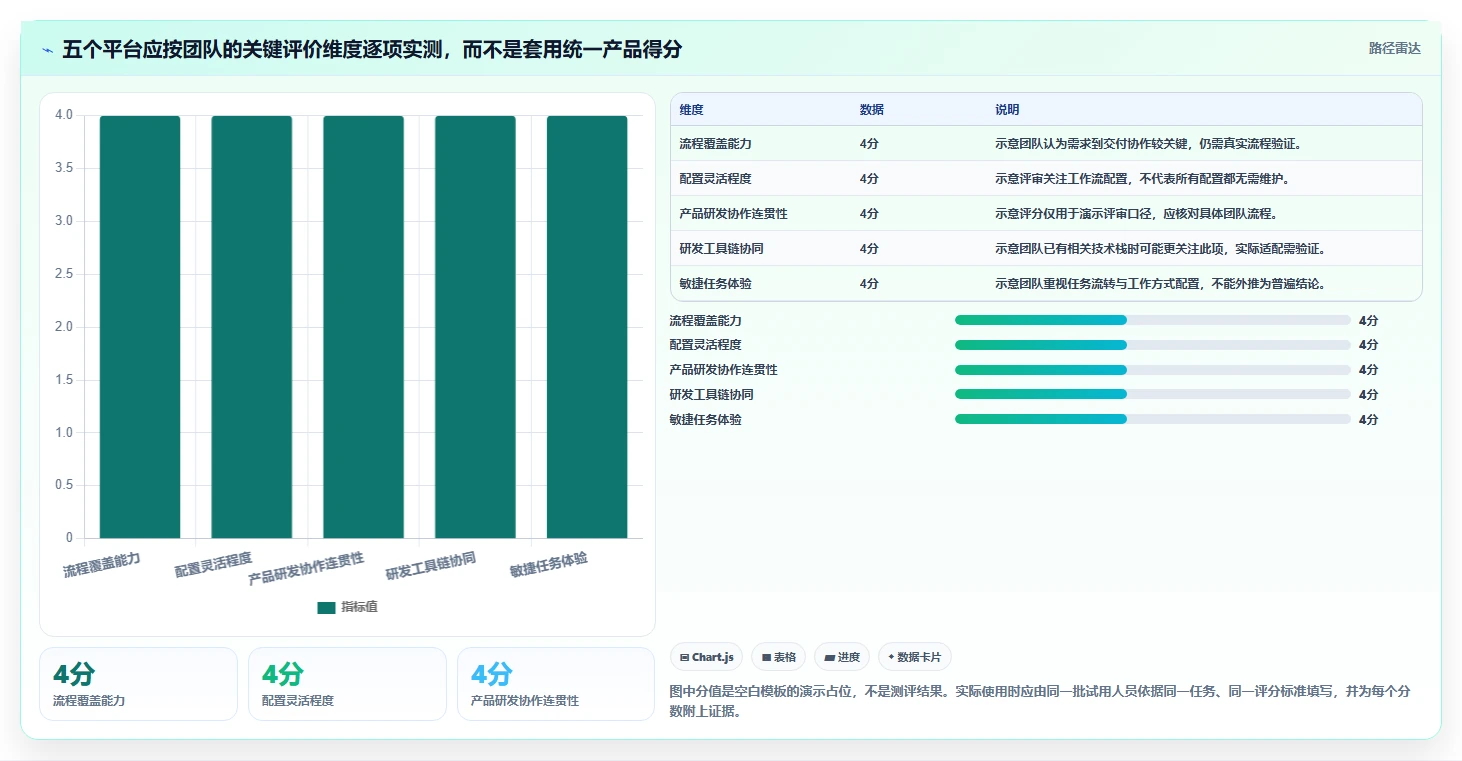
Task: Click the 路径雷达 label
Action: (x=1394, y=48)
